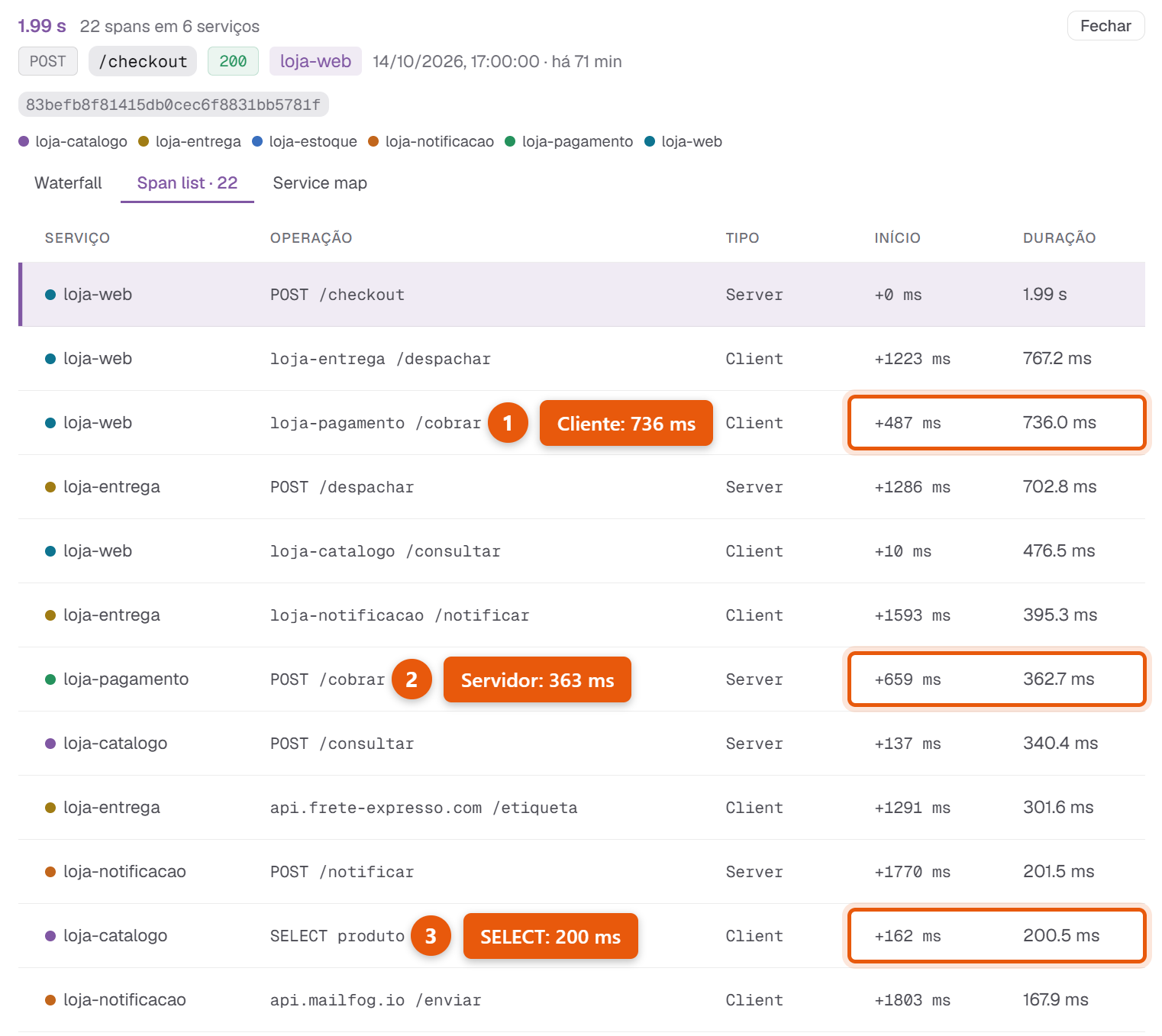The width and height of the screenshot is (1162, 1036).
Task: Select the api.frete-expresso.com /etiqueta span
Action: pos(582,808)
